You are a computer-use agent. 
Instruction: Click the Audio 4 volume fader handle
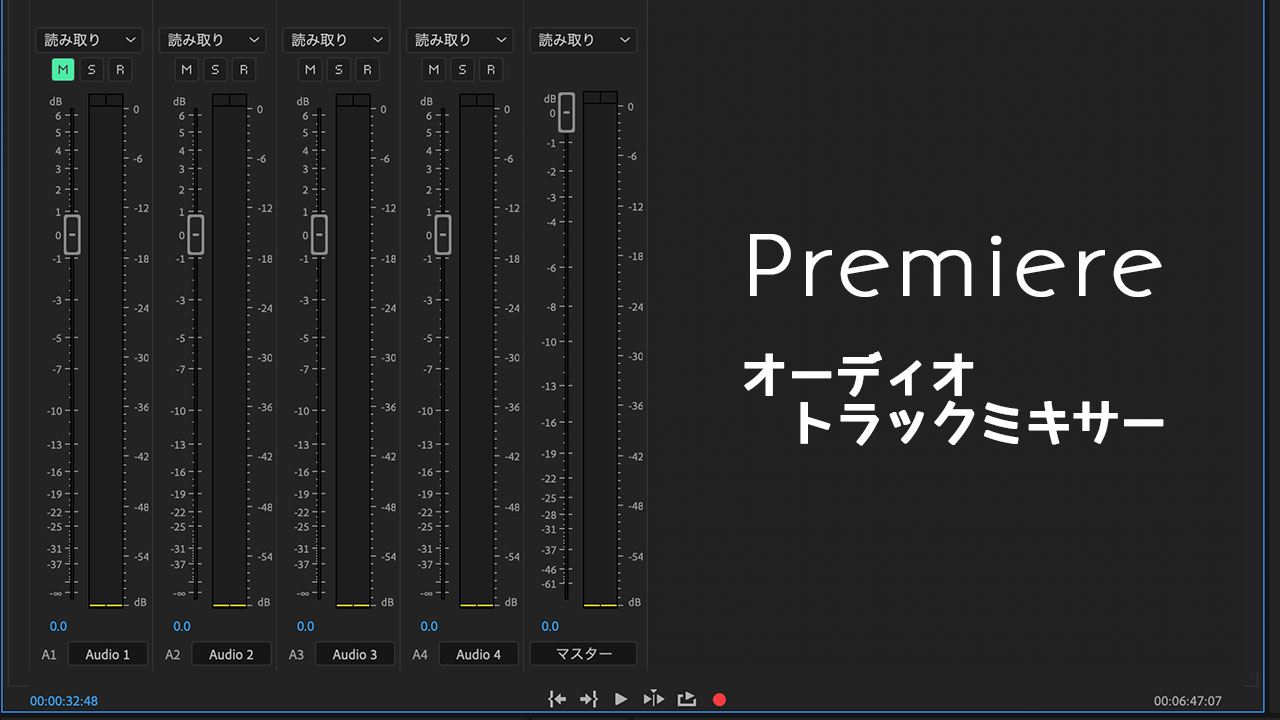[x=443, y=234]
